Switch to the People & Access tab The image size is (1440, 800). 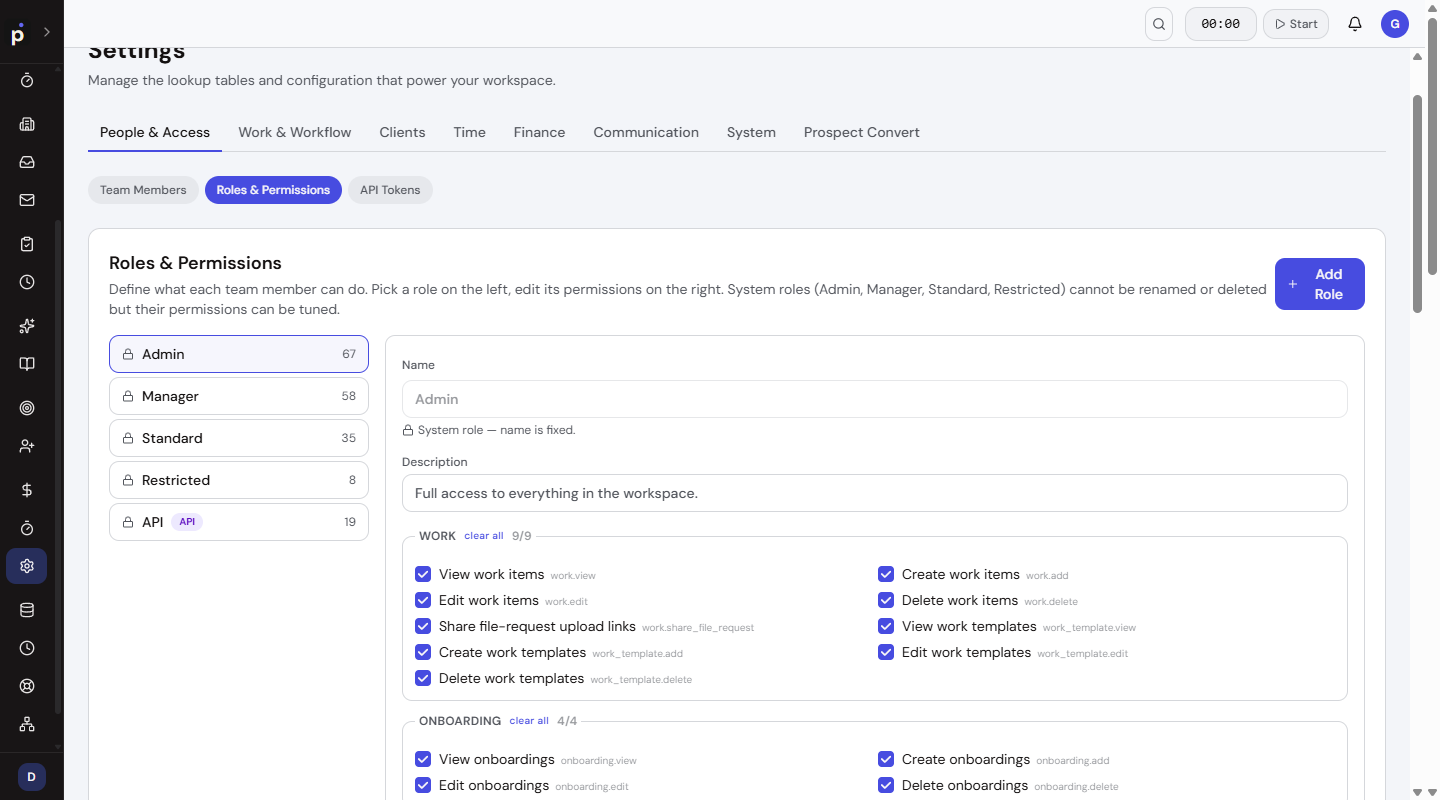pyautogui.click(x=155, y=132)
